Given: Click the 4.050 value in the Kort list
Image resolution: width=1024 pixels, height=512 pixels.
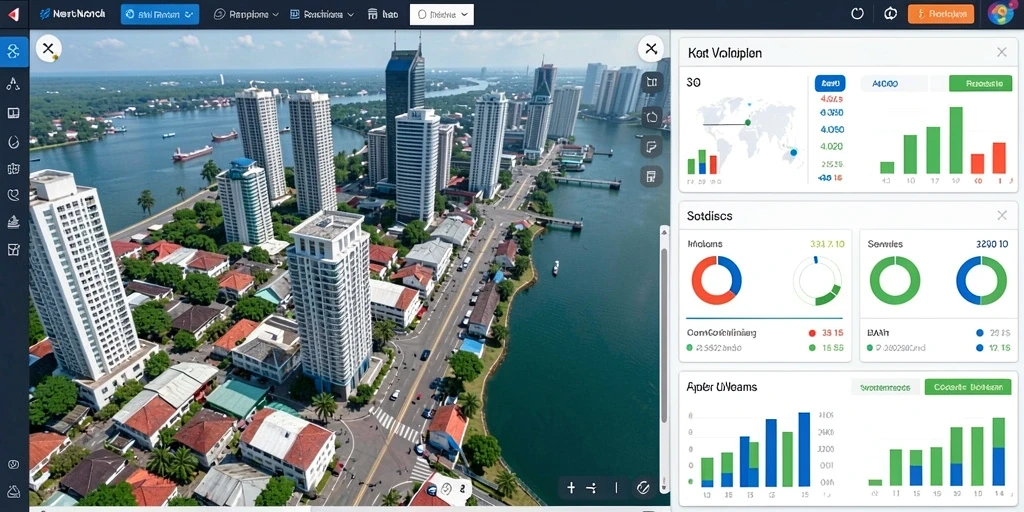Looking at the screenshot, I should coord(831,129).
